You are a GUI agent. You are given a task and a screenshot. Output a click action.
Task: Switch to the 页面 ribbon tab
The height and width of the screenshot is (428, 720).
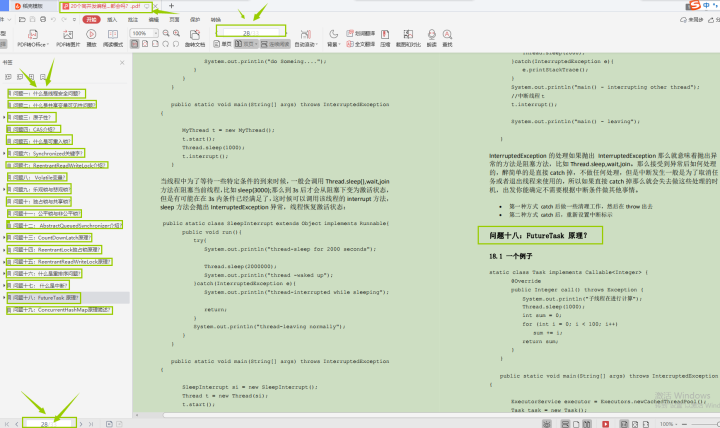point(174,20)
